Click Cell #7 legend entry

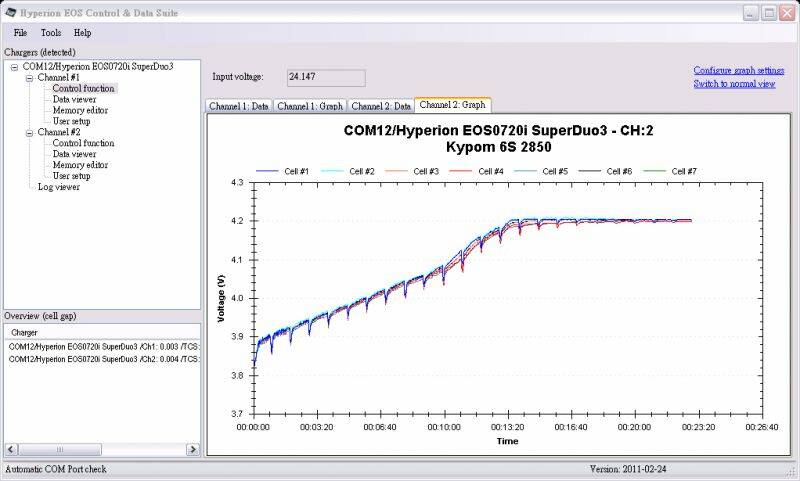coord(670,171)
